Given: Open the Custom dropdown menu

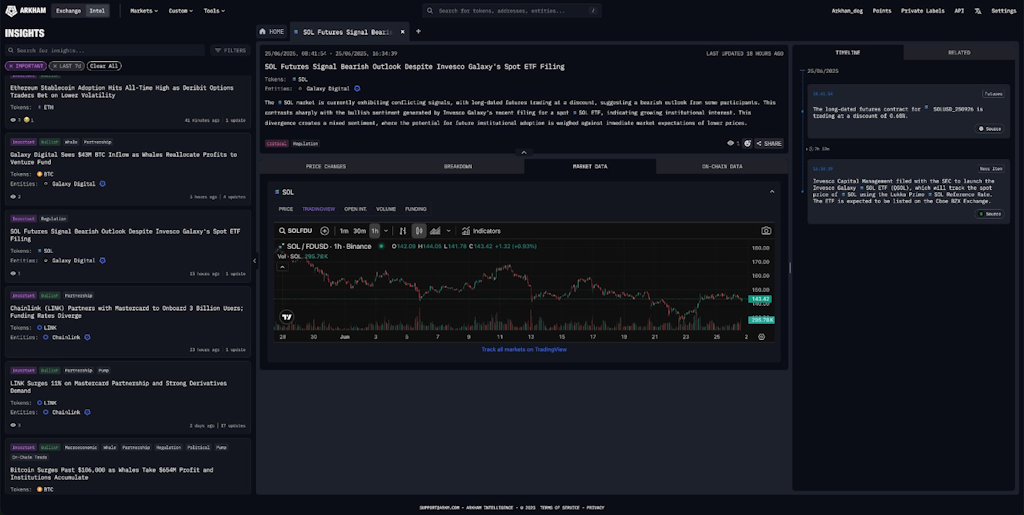Looking at the screenshot, I should point(180,10).
